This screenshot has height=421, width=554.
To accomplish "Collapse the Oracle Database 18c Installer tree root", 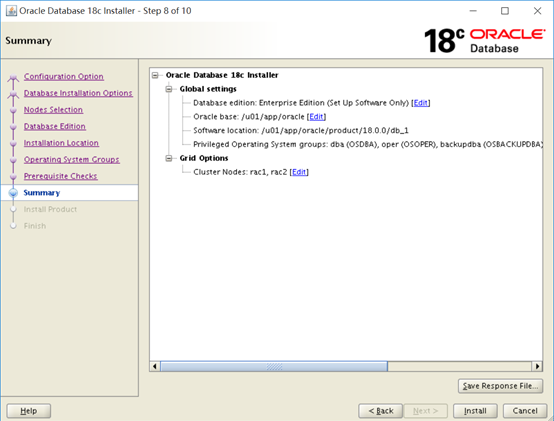I will pos(155,75).
